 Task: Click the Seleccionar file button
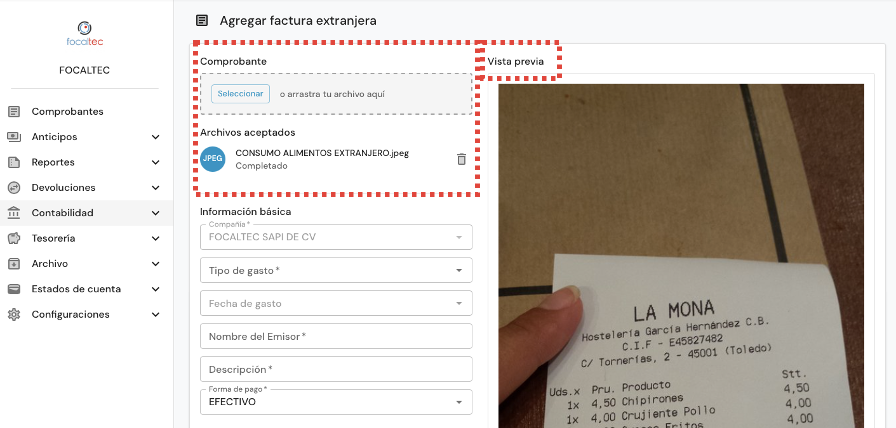pos(241,94)
